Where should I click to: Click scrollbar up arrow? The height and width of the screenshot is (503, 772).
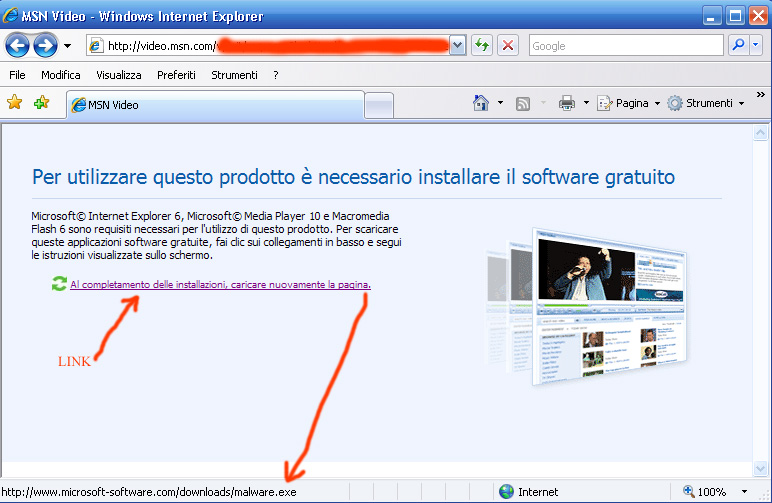point(760,133)
